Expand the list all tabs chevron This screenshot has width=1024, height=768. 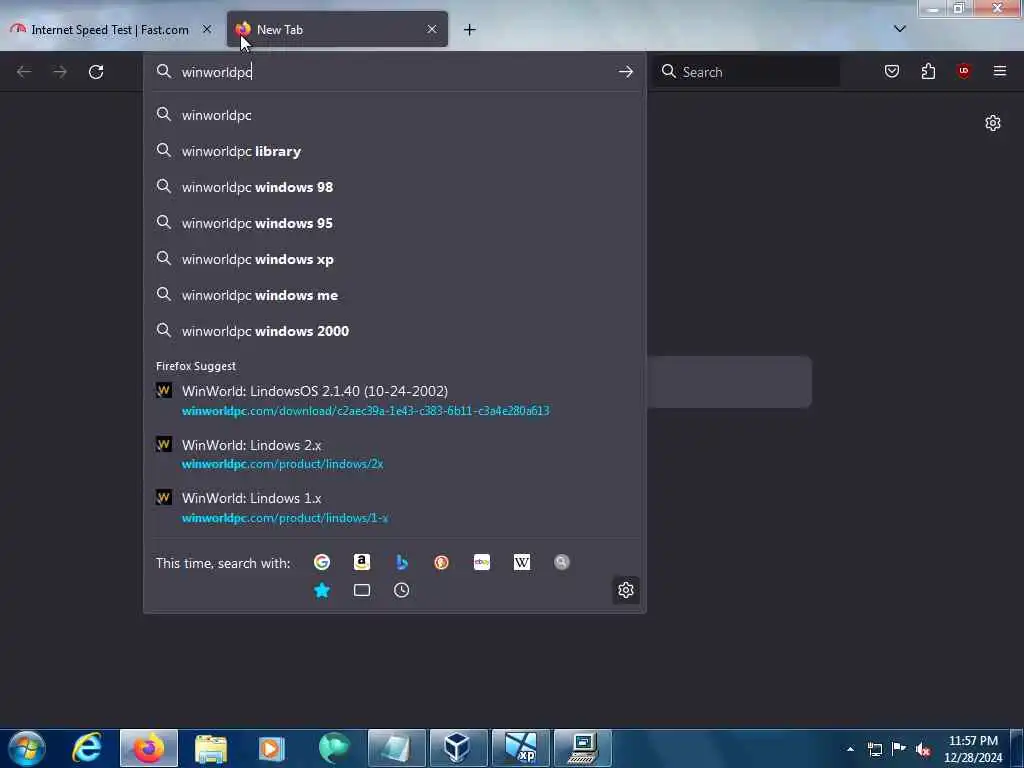[900, 29]
